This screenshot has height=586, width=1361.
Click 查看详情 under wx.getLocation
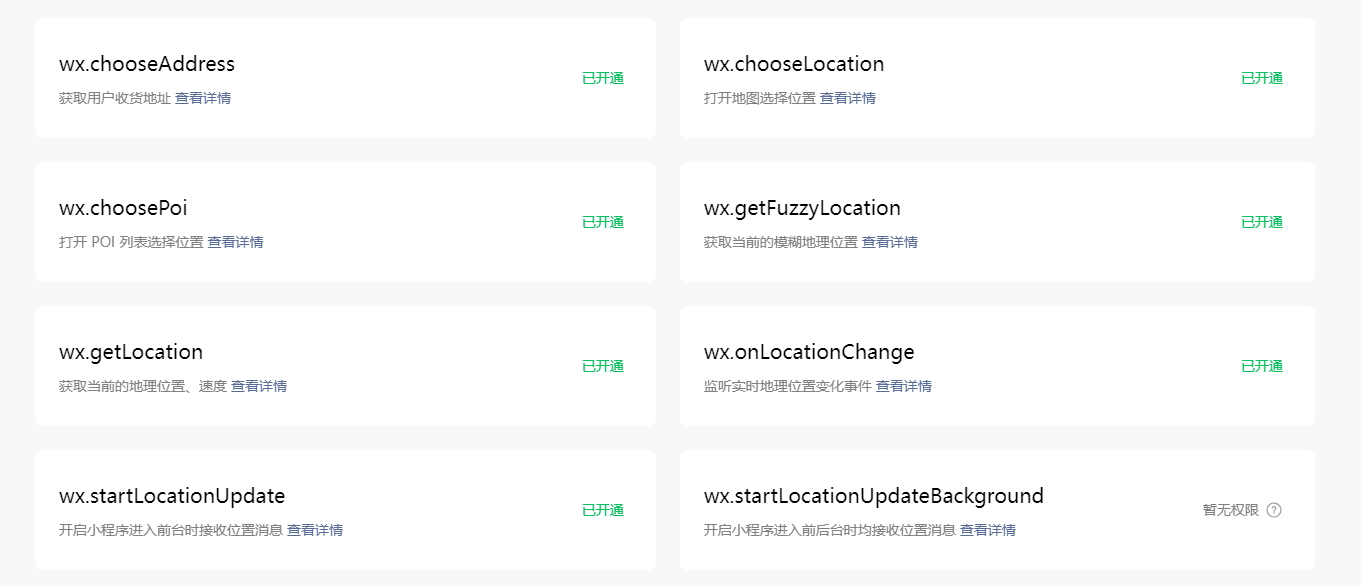point(259,386)
